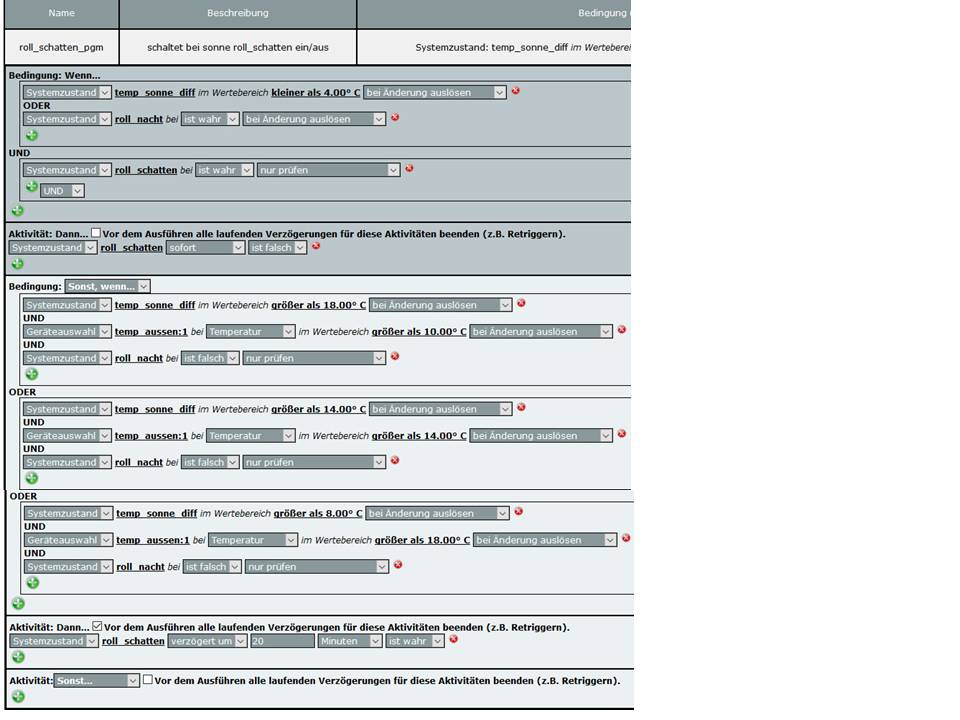Open trigger dropdown for temp_aussen größer als 18.00°
Viewport: 960px width, 720px height.
545,540
